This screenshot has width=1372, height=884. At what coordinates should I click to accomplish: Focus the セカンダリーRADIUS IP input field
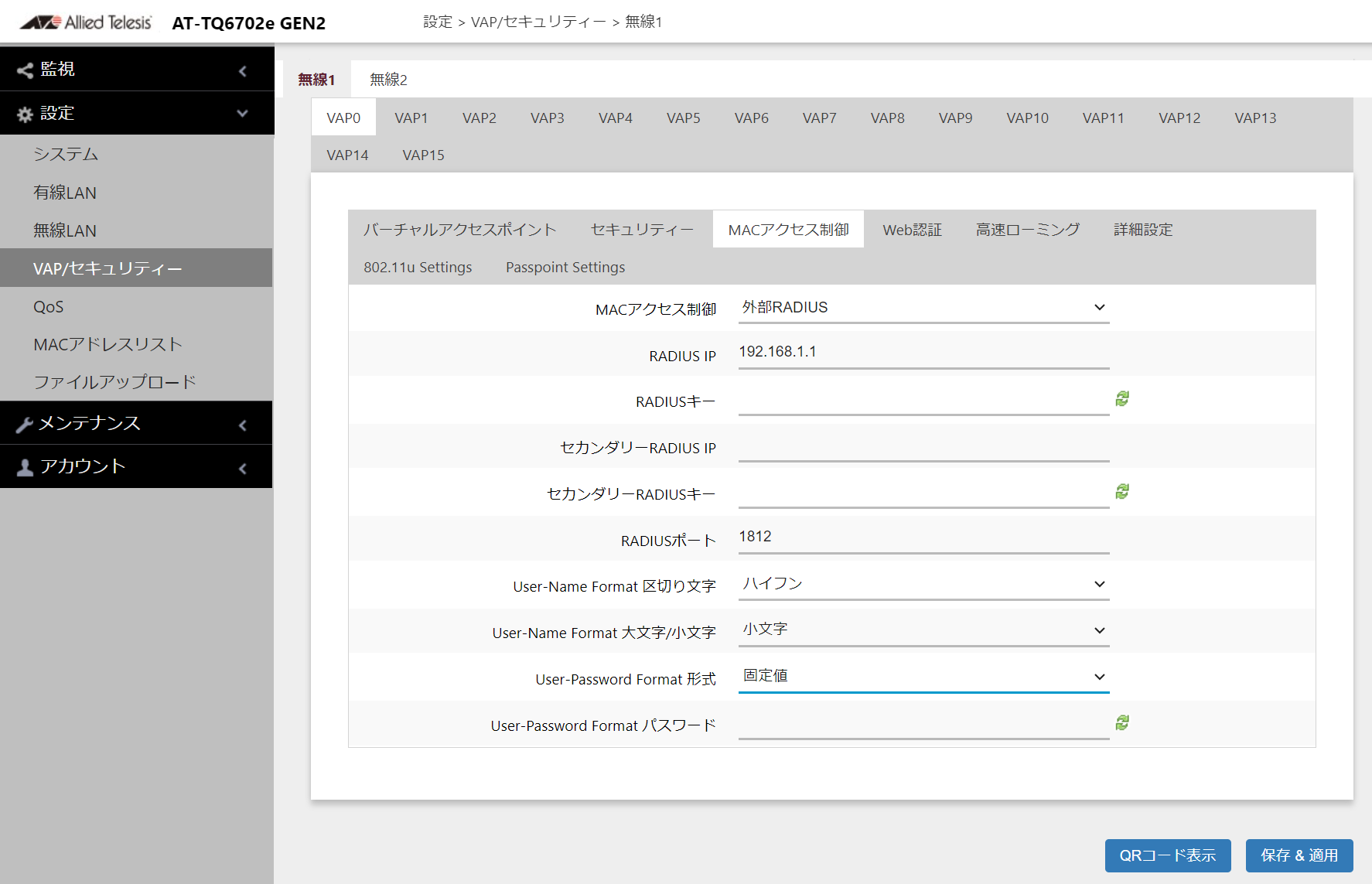coord(923,445)
